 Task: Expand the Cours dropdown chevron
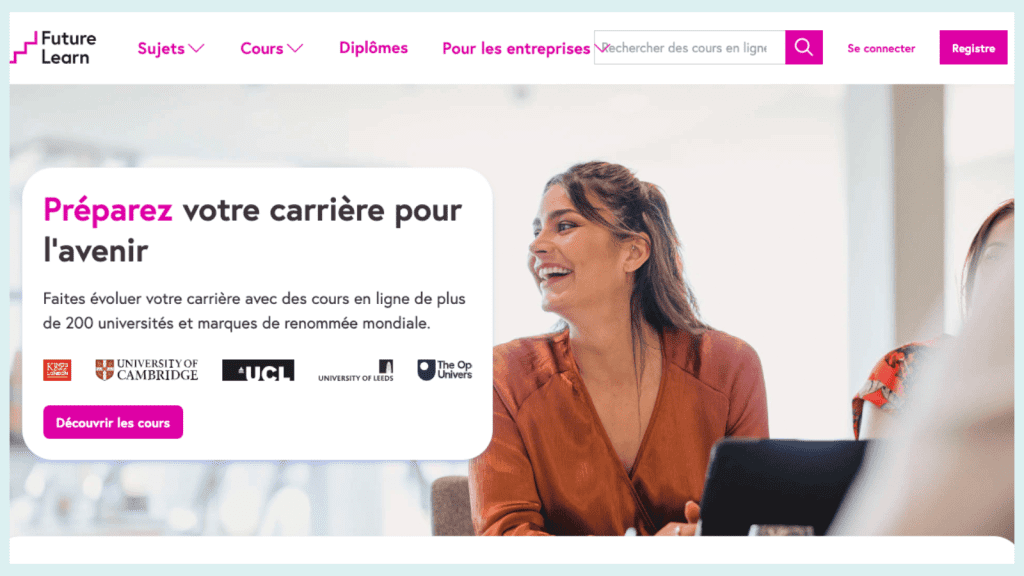tap(295, 48)
